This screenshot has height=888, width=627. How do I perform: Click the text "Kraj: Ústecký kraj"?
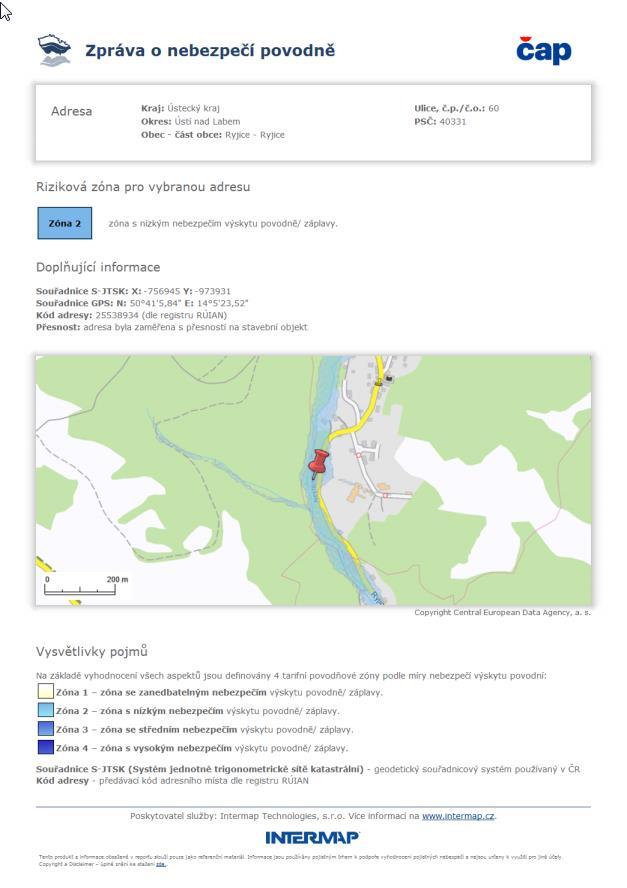(180, 108)
